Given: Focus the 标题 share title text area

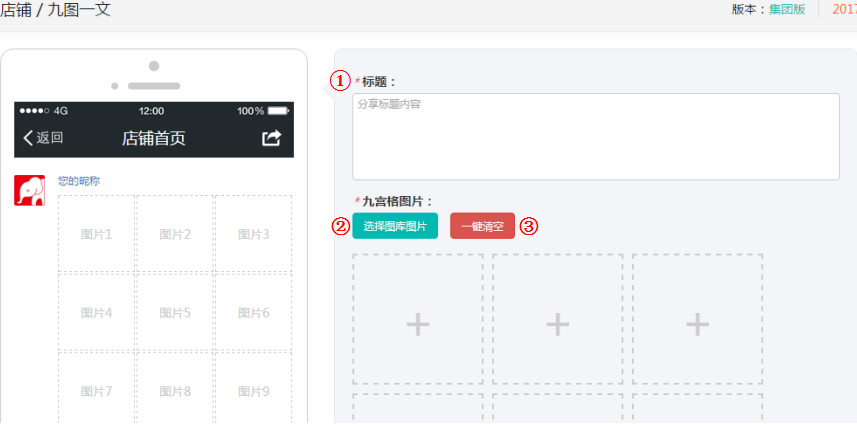Looking at the screenshot, I should 595,137.
